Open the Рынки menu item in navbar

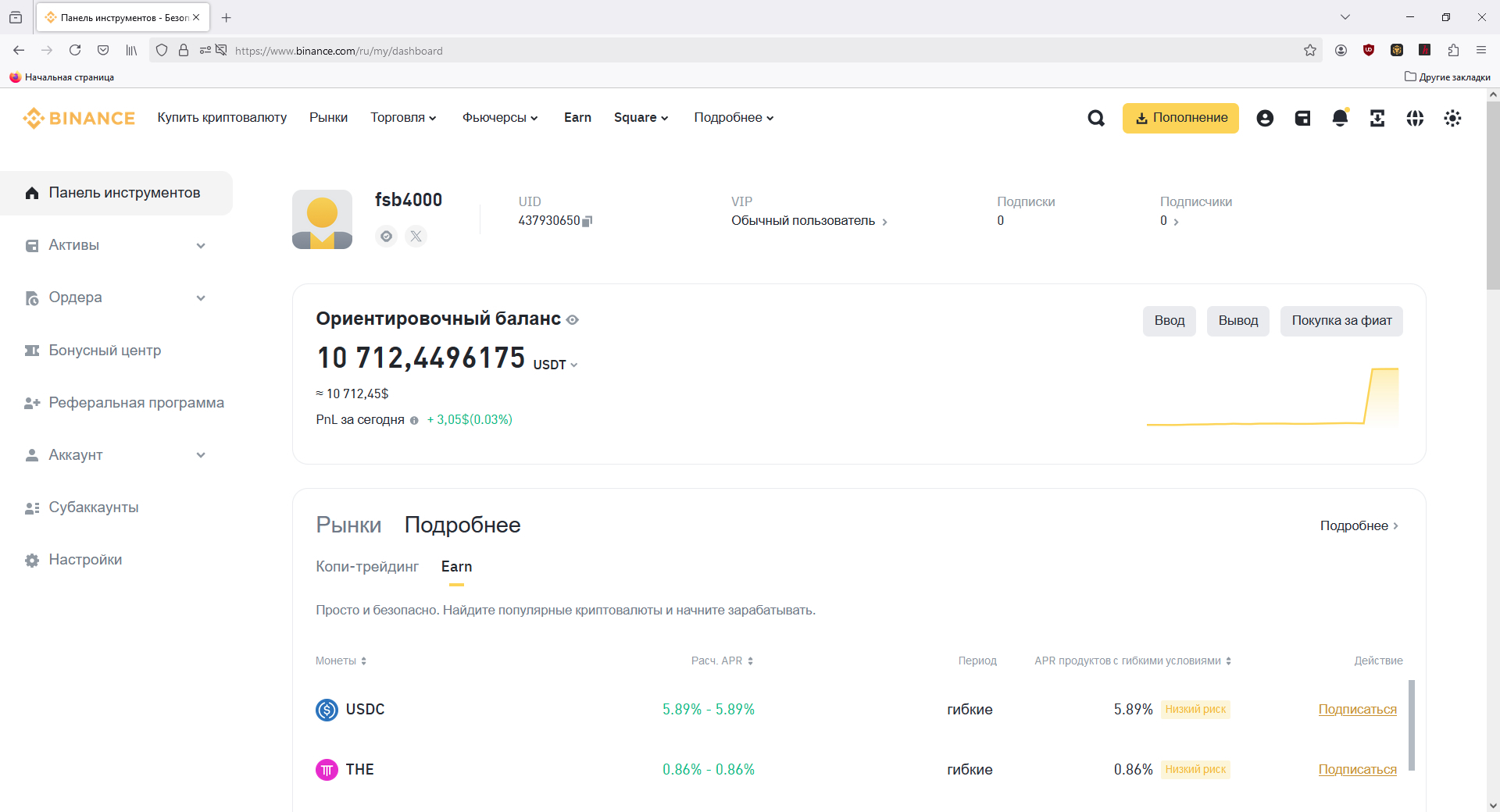[x=328, y=117]
